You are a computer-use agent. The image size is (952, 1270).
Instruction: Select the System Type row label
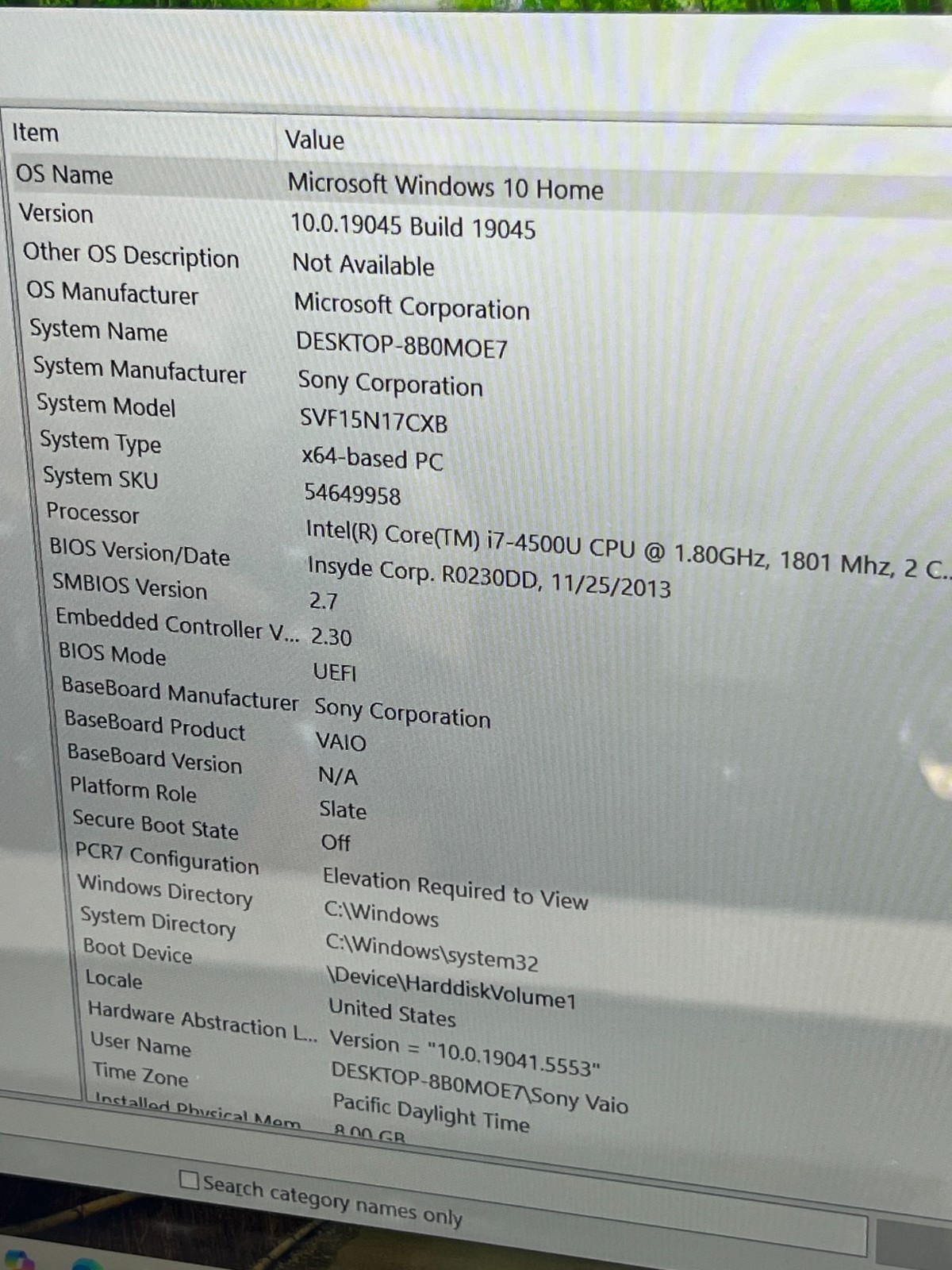[x=101, y=441]
